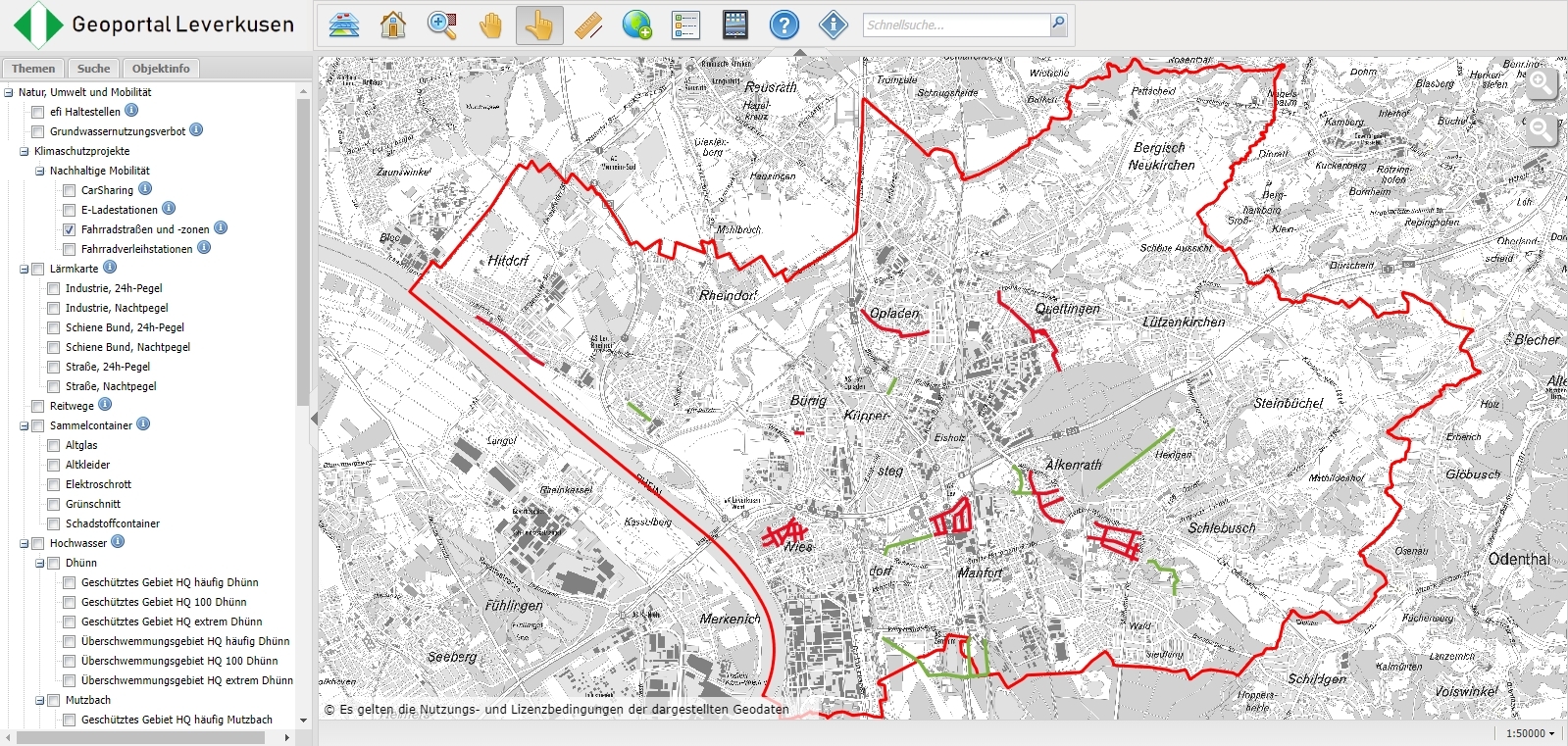Enable the CarSharing layer checkbox
Image resolution: width=1568 pixels, height=746 pixels.
pyautogui.click(x=70, y=190)
